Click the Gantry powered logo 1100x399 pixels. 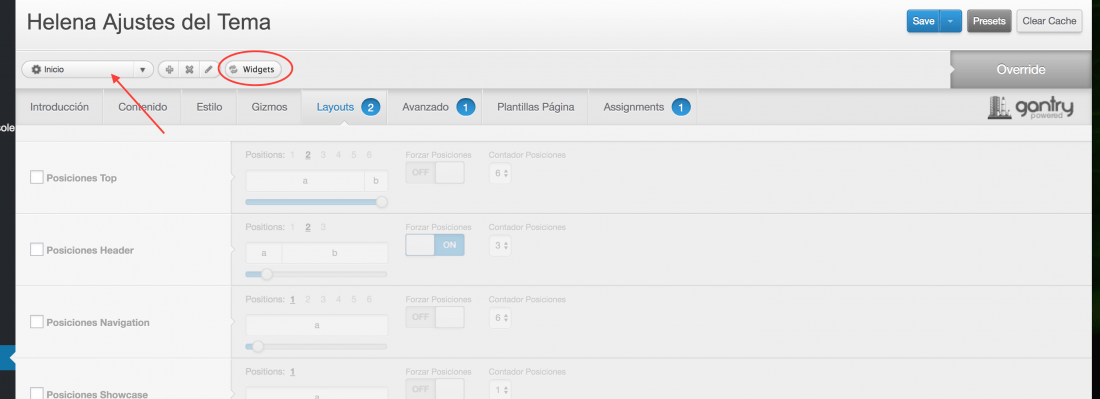pyautogui.click(x=1031, y=107)
